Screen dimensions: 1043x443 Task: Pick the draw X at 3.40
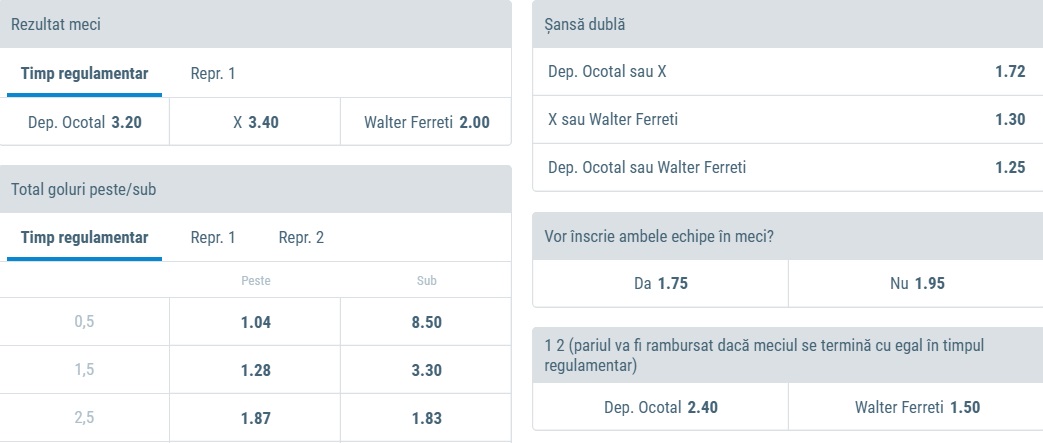click(255, 123)
